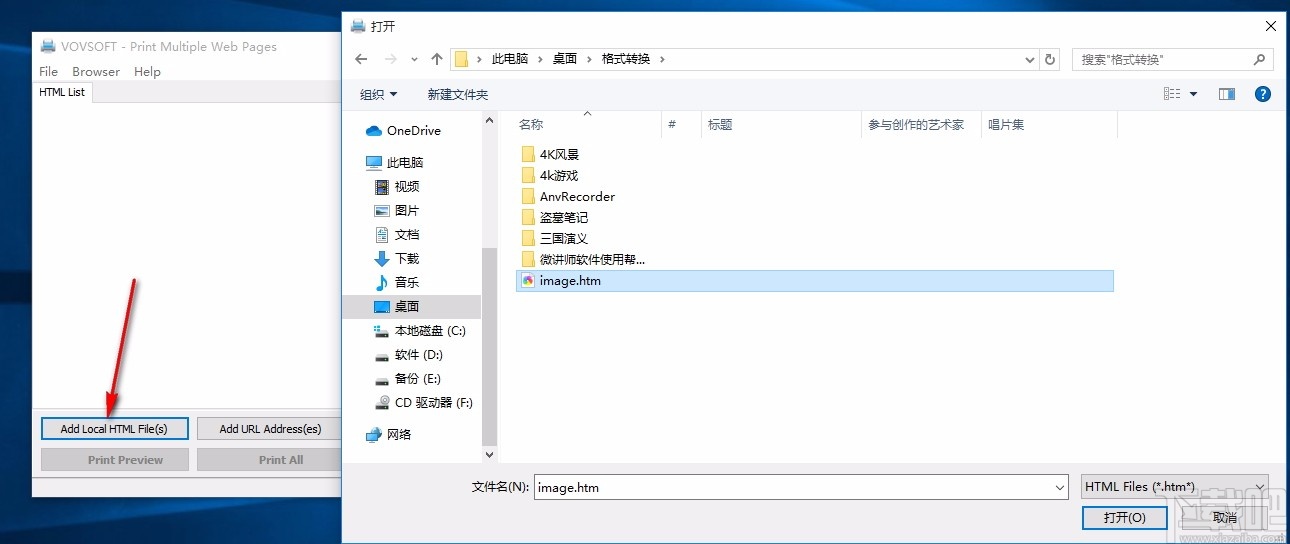The height and width of the screenshot is (544, 1290).
Task: Open help with blue question mark icon
Action: [1262, 94]
